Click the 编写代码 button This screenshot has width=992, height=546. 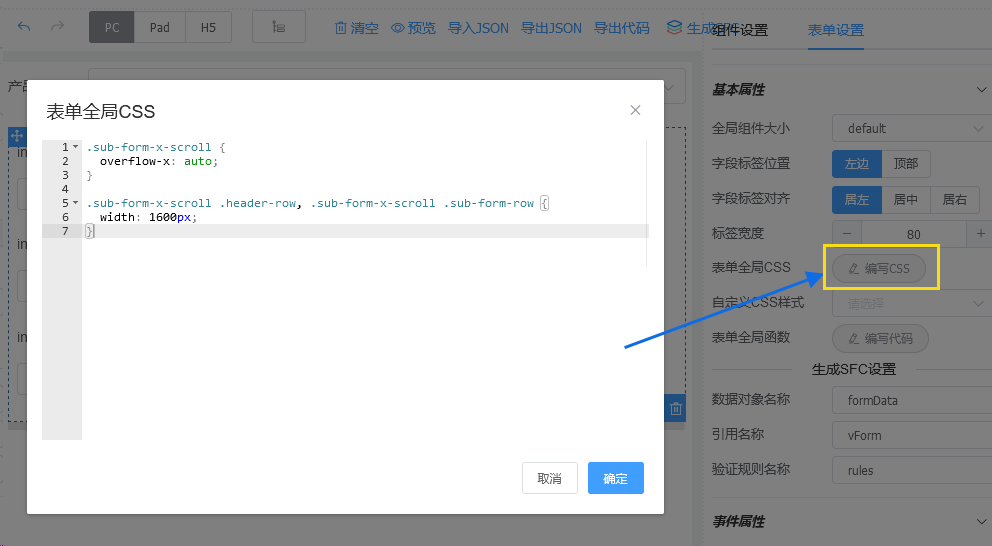pos(880,338)
